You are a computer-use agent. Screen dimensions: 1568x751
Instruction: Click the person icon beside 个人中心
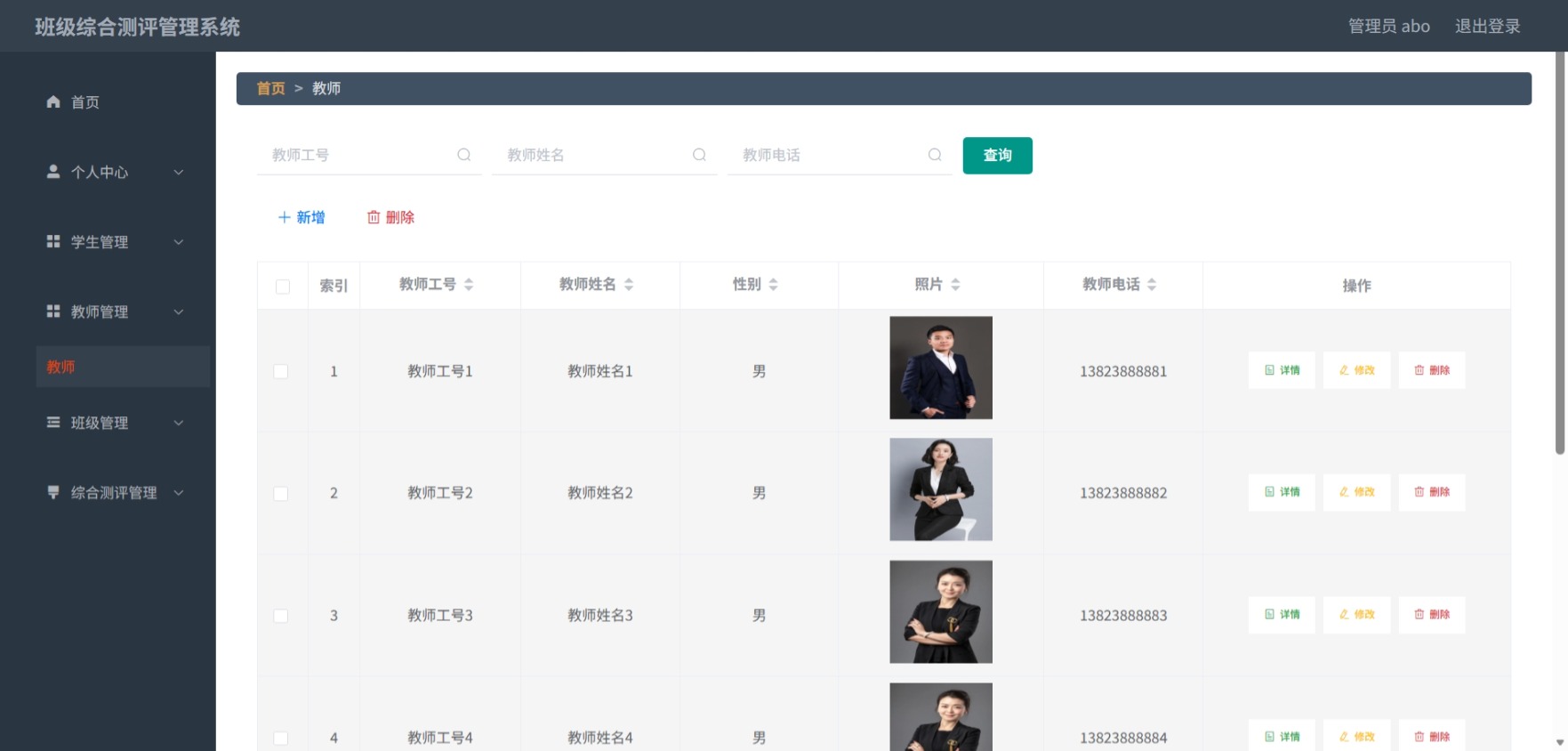[x=53, y=171]
